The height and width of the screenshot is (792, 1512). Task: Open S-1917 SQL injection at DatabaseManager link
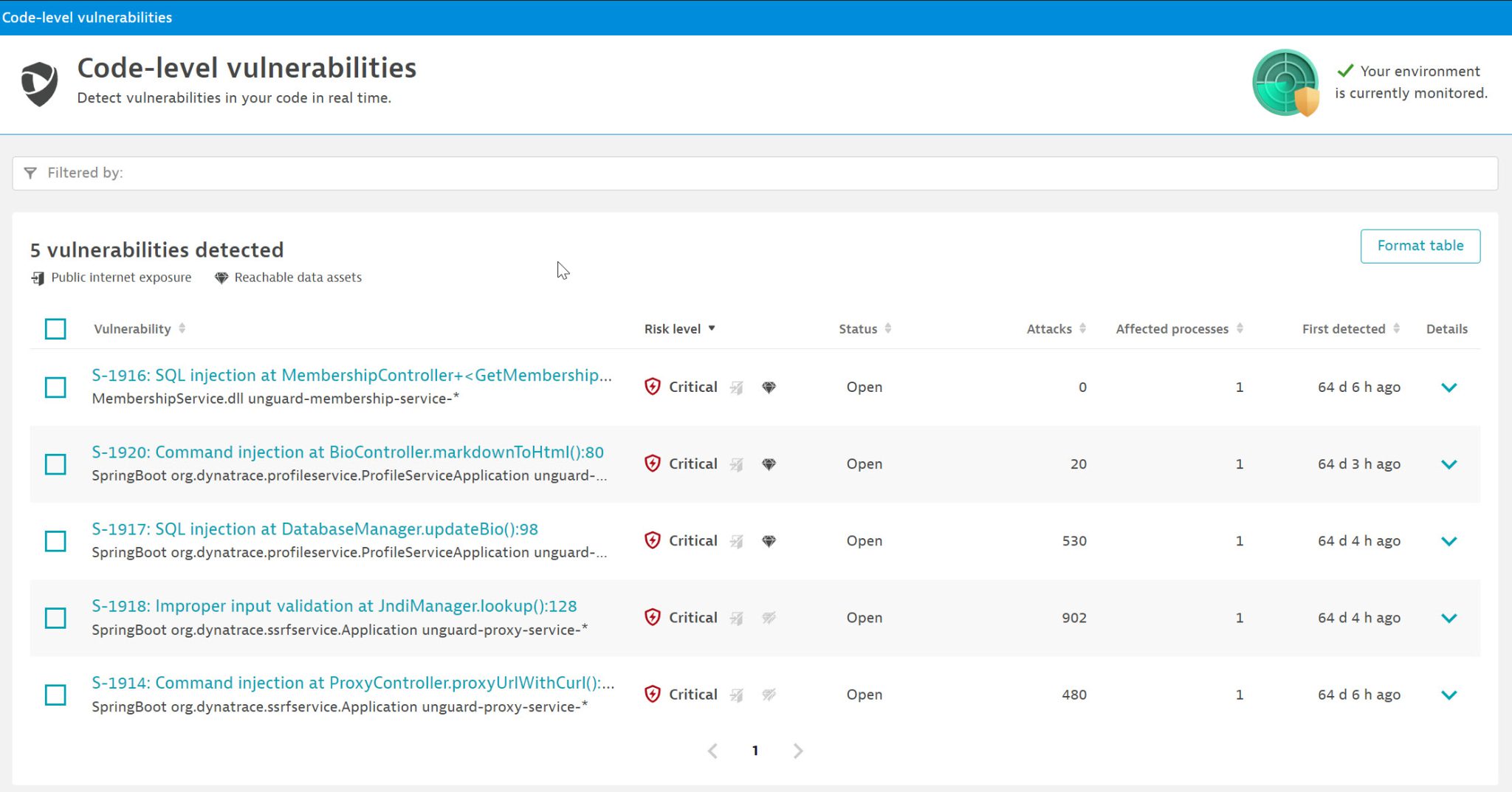[x=315, y=528]
